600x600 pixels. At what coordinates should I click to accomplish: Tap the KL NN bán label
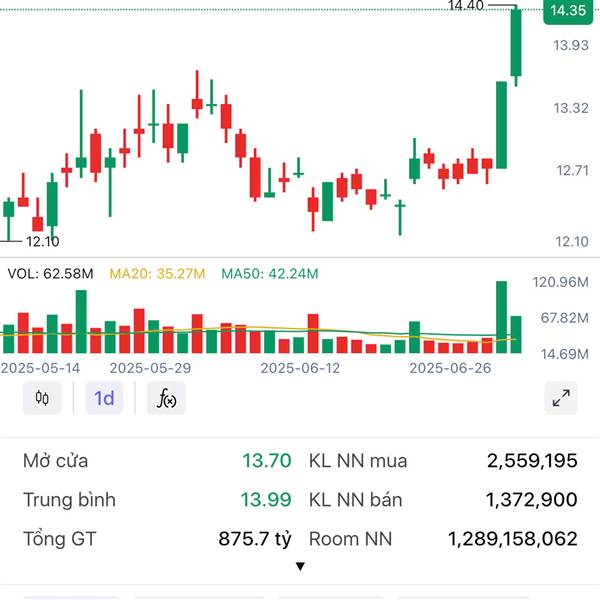tap(355, 499)
